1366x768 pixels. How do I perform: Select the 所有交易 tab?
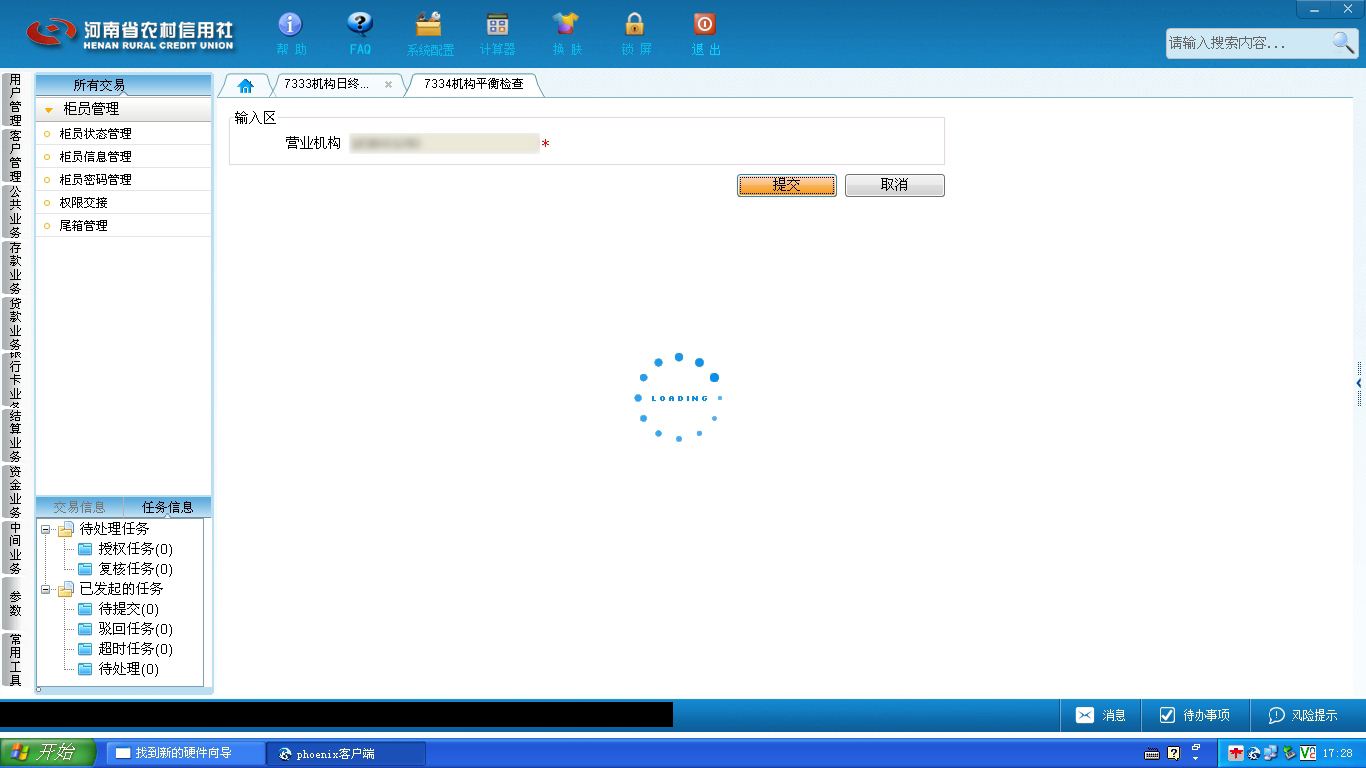coord(100,85)
